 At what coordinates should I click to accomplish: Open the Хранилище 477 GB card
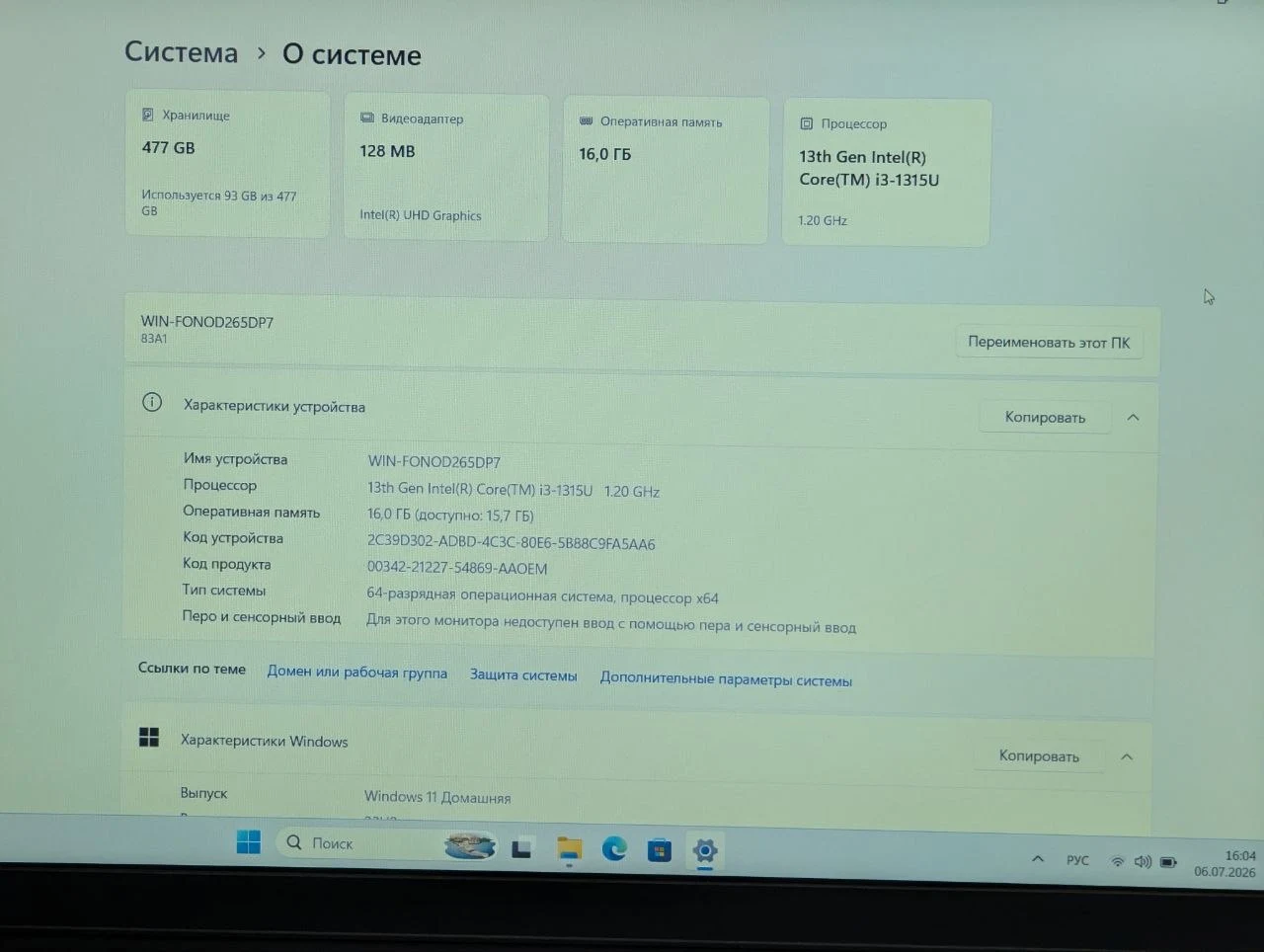click(x=228, y=164)
